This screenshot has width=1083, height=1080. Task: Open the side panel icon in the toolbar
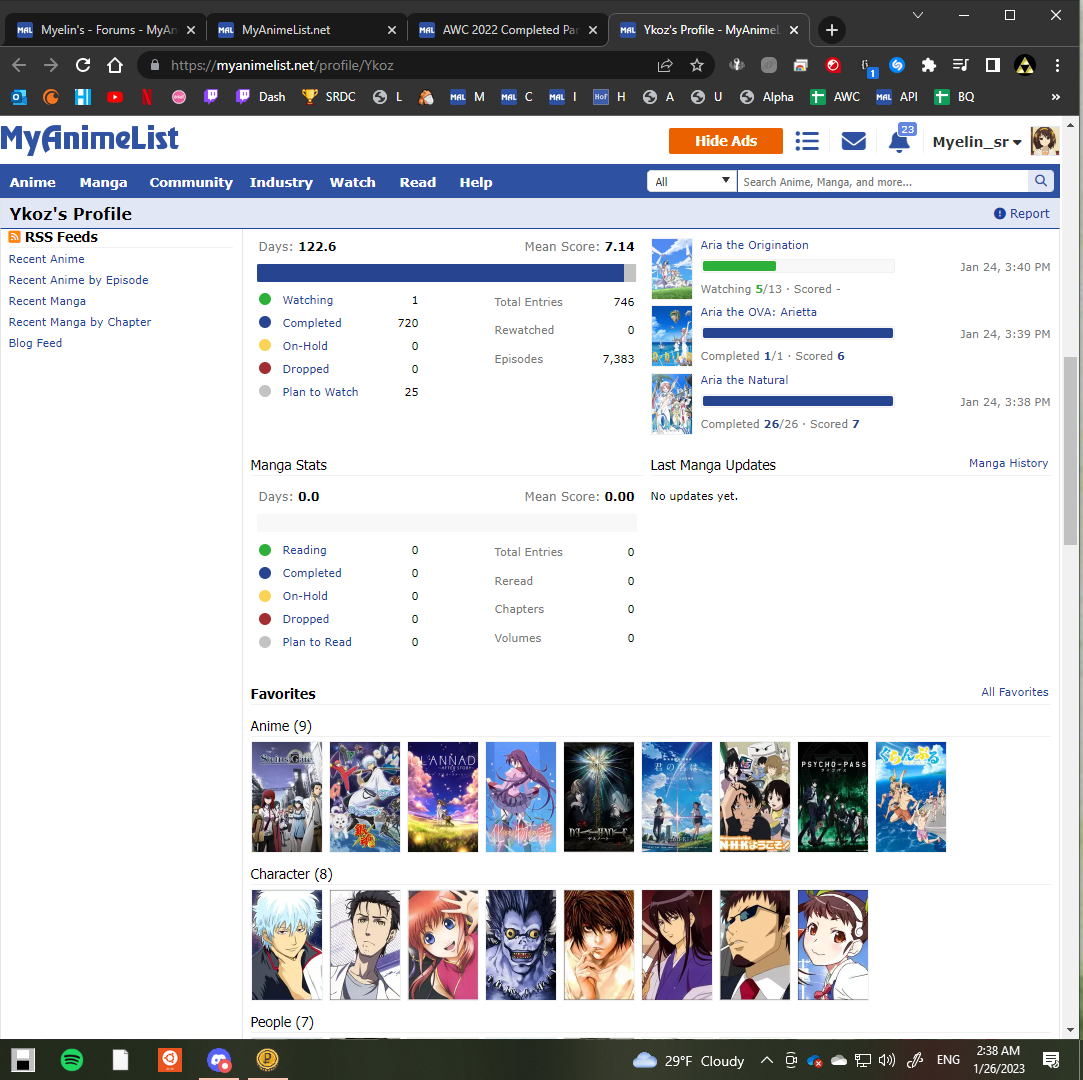coord(993,66)
